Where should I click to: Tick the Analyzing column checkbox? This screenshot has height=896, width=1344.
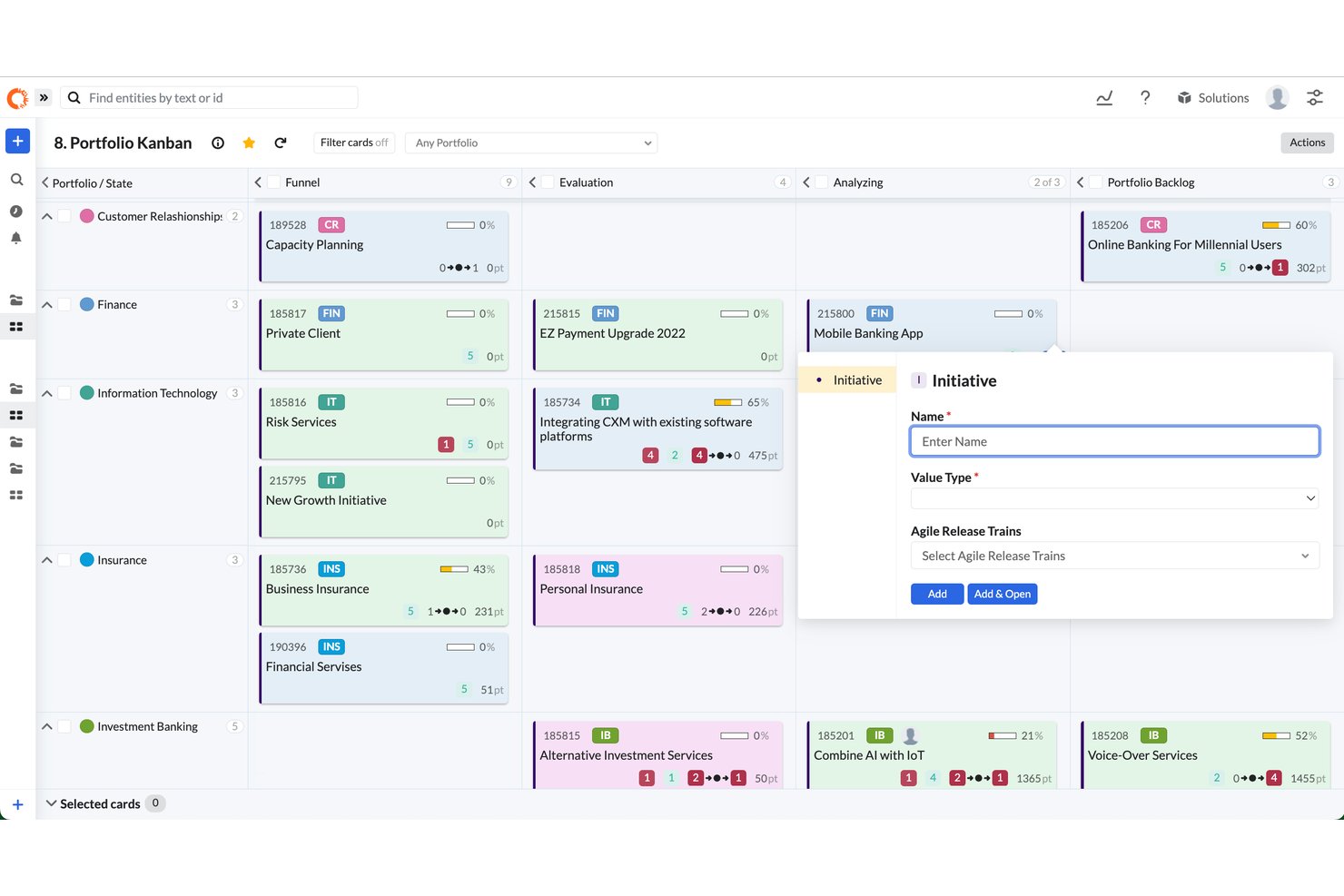point(822,182)
